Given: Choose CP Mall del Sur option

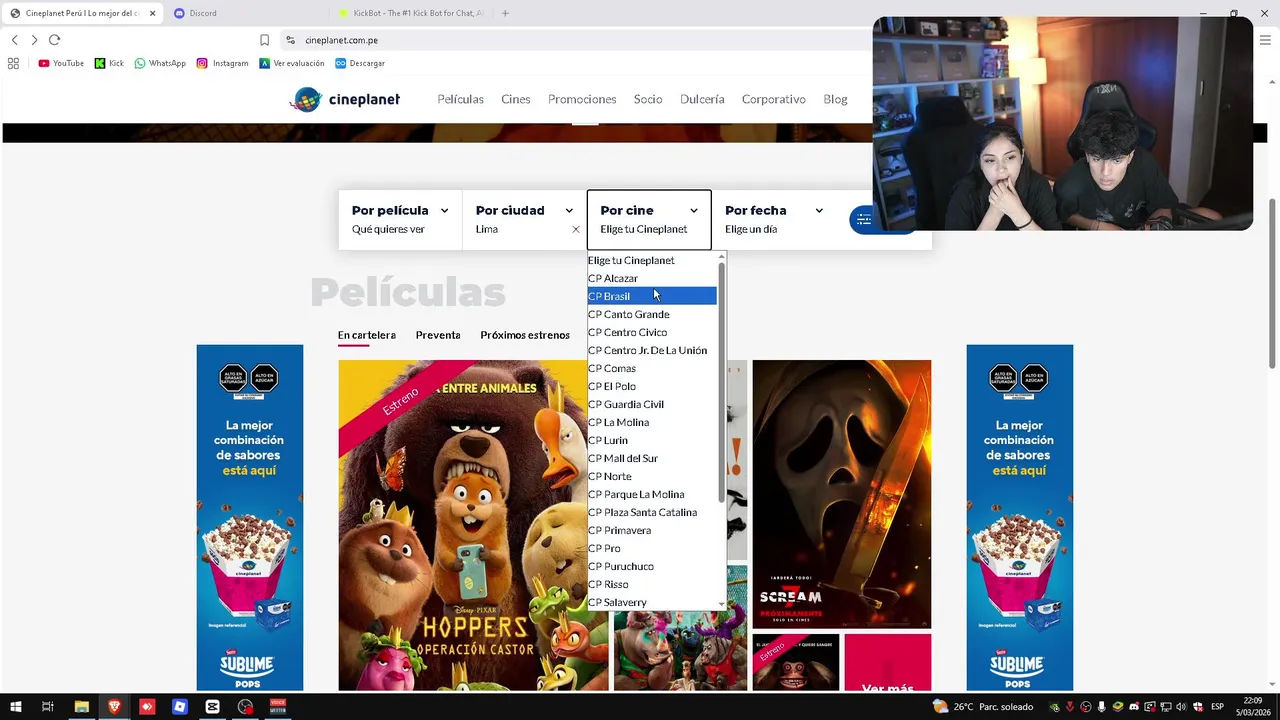Looking at the screenshot, I should 652,458.
